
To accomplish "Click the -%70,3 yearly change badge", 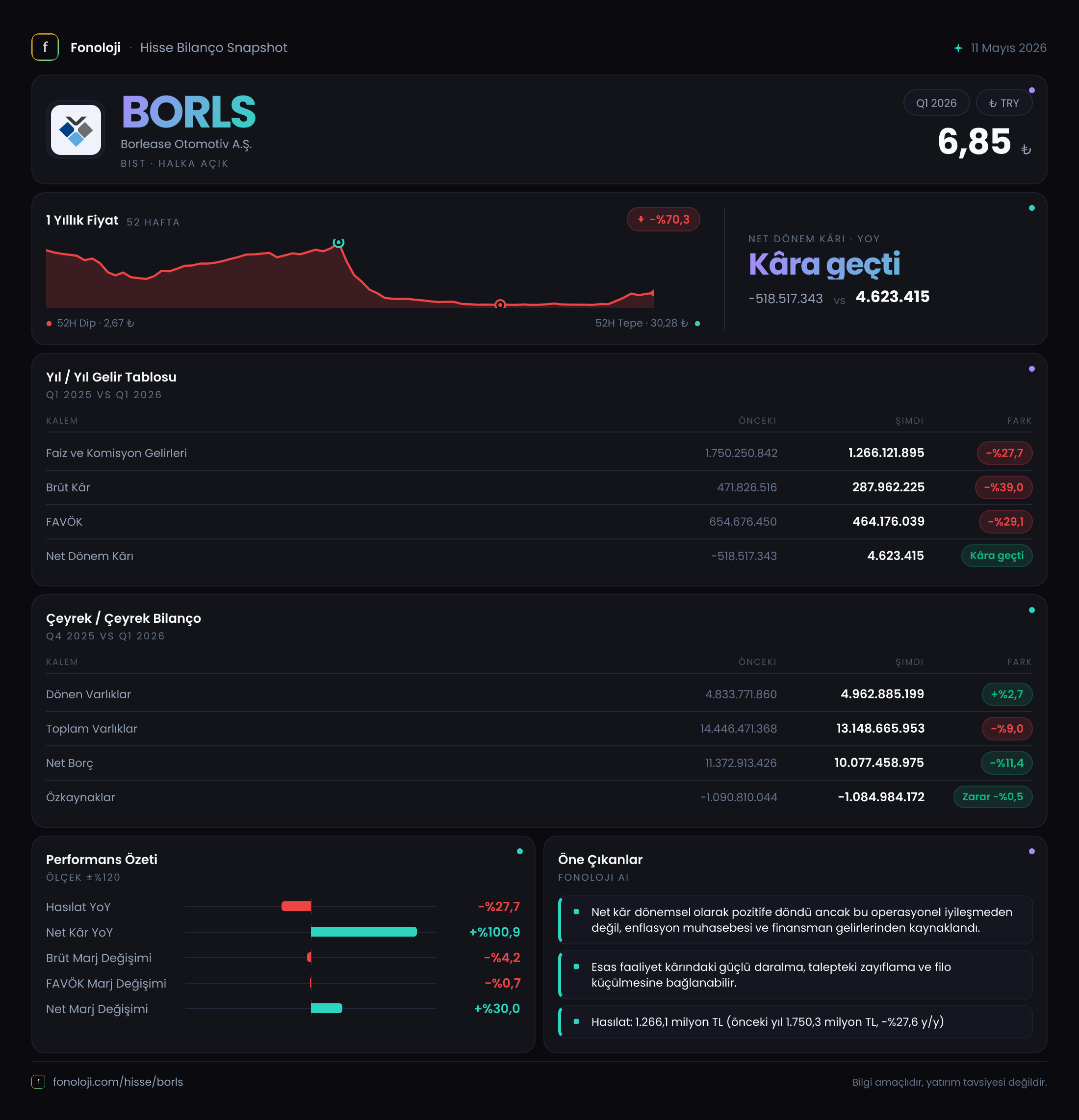I will [664, 219].
